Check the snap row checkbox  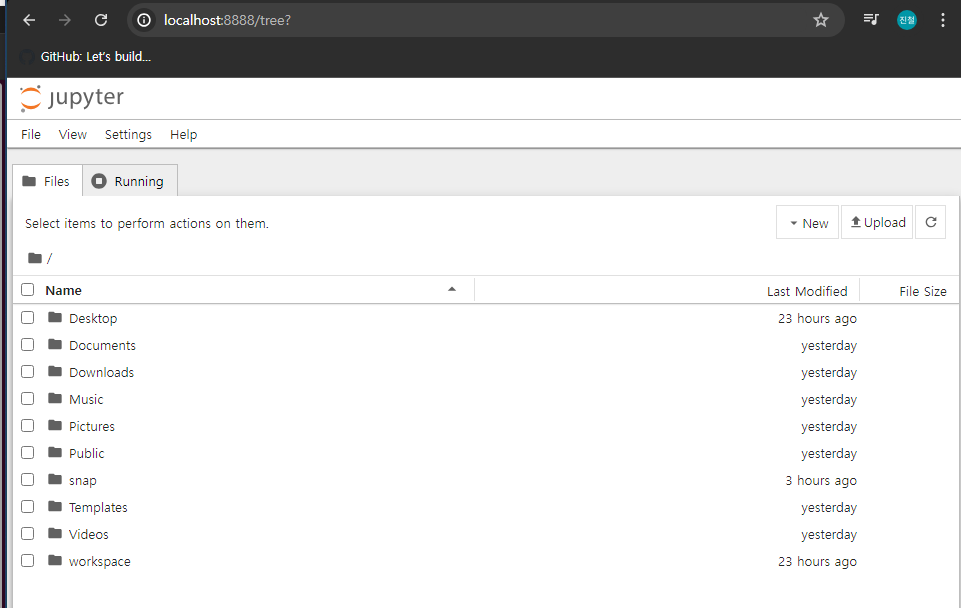click(28, 479)
